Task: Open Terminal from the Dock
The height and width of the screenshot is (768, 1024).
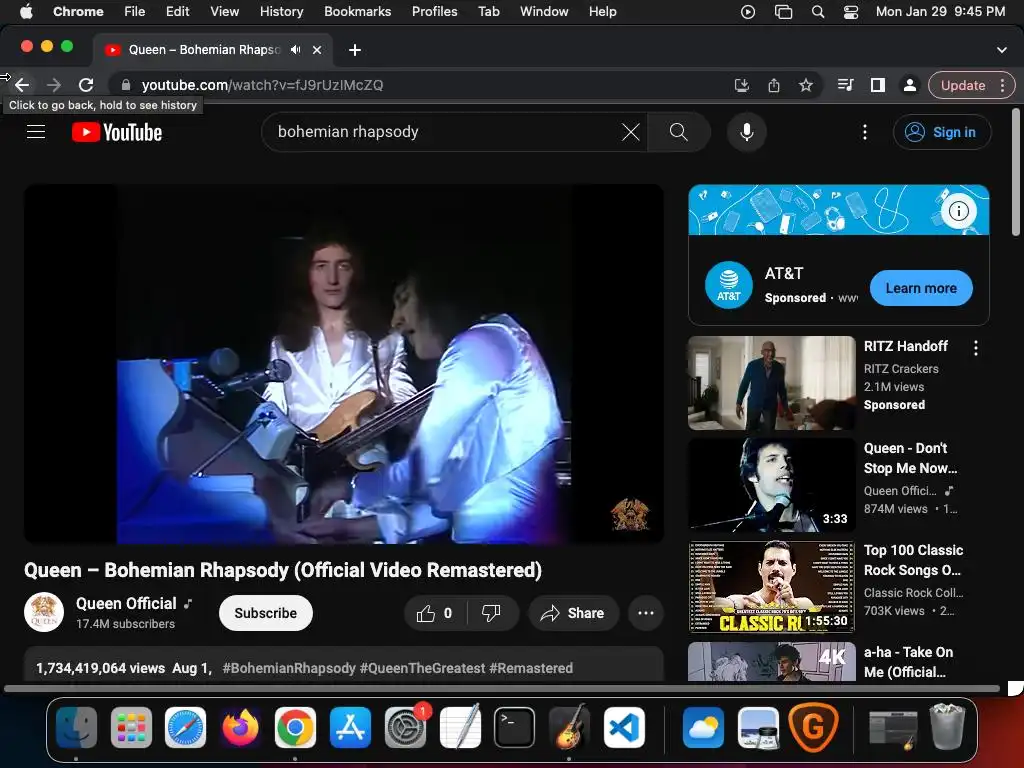Action: (x=514, y=727)
